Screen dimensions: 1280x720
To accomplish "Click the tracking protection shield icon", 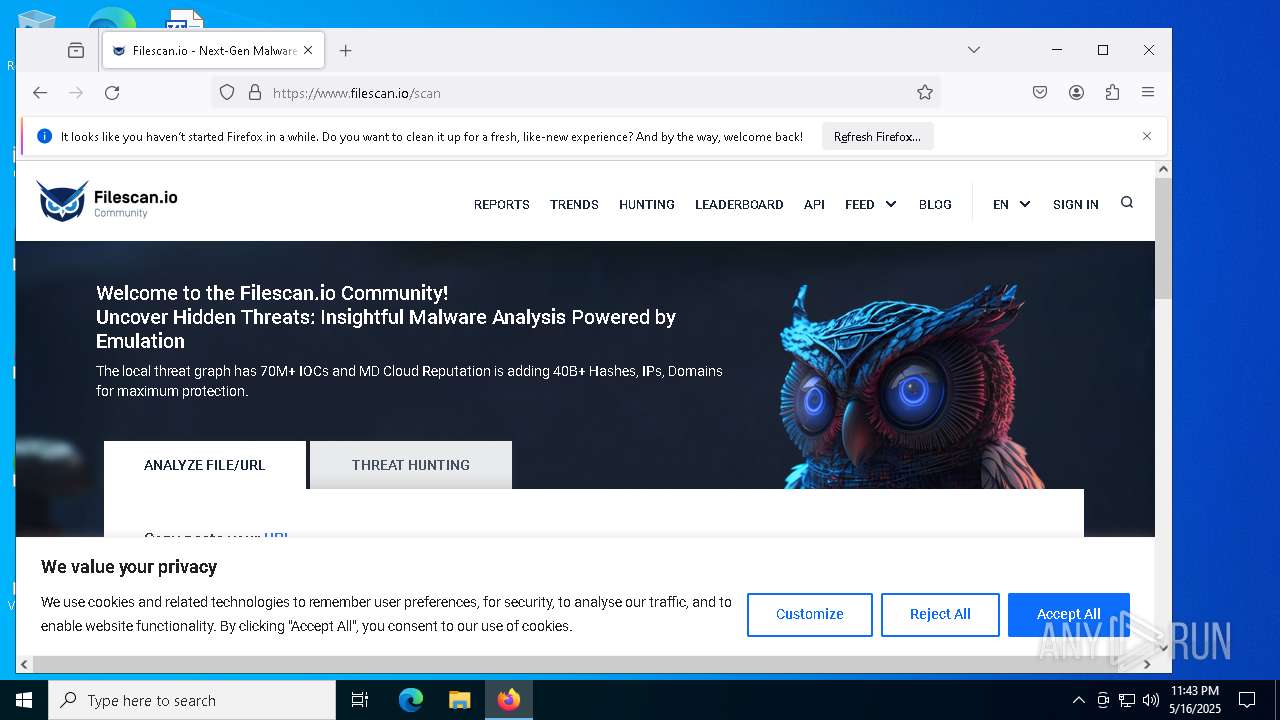I will 227,93.
